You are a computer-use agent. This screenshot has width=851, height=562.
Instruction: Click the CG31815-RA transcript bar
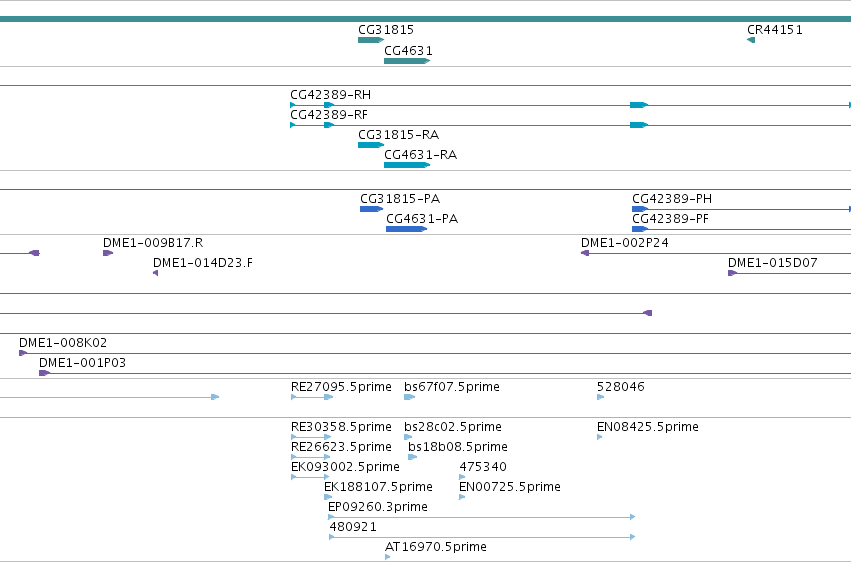coord(371,145)
